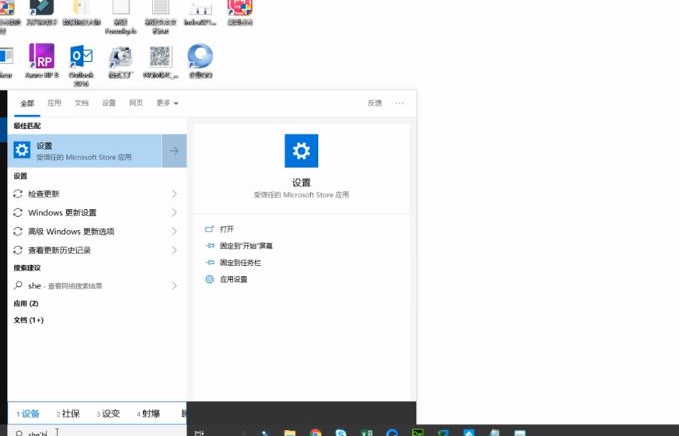The height and width of the screenshot is (436, 679).
Task: Choose IME candidate 设备
Action: coord(28,413)
